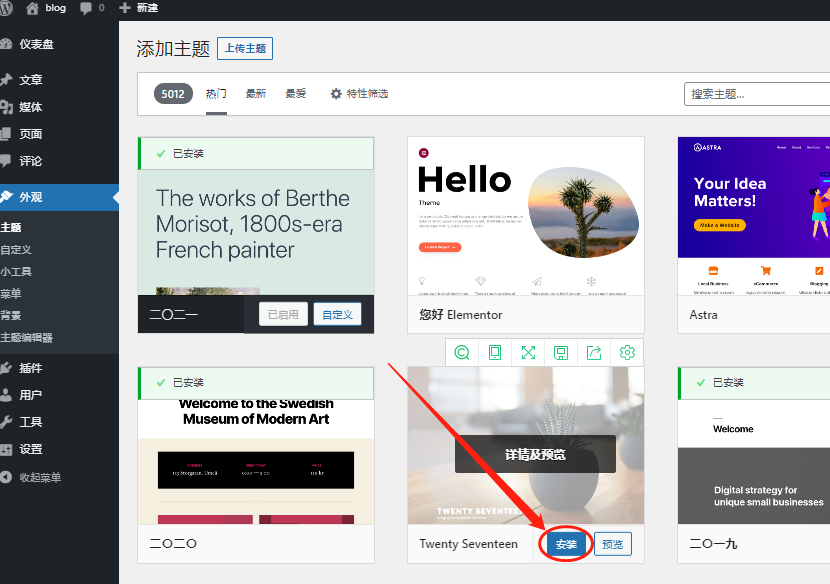This screenshot has width=830, height=584.
Task: Select 外观 appearance menu
Action: point(59,197)
